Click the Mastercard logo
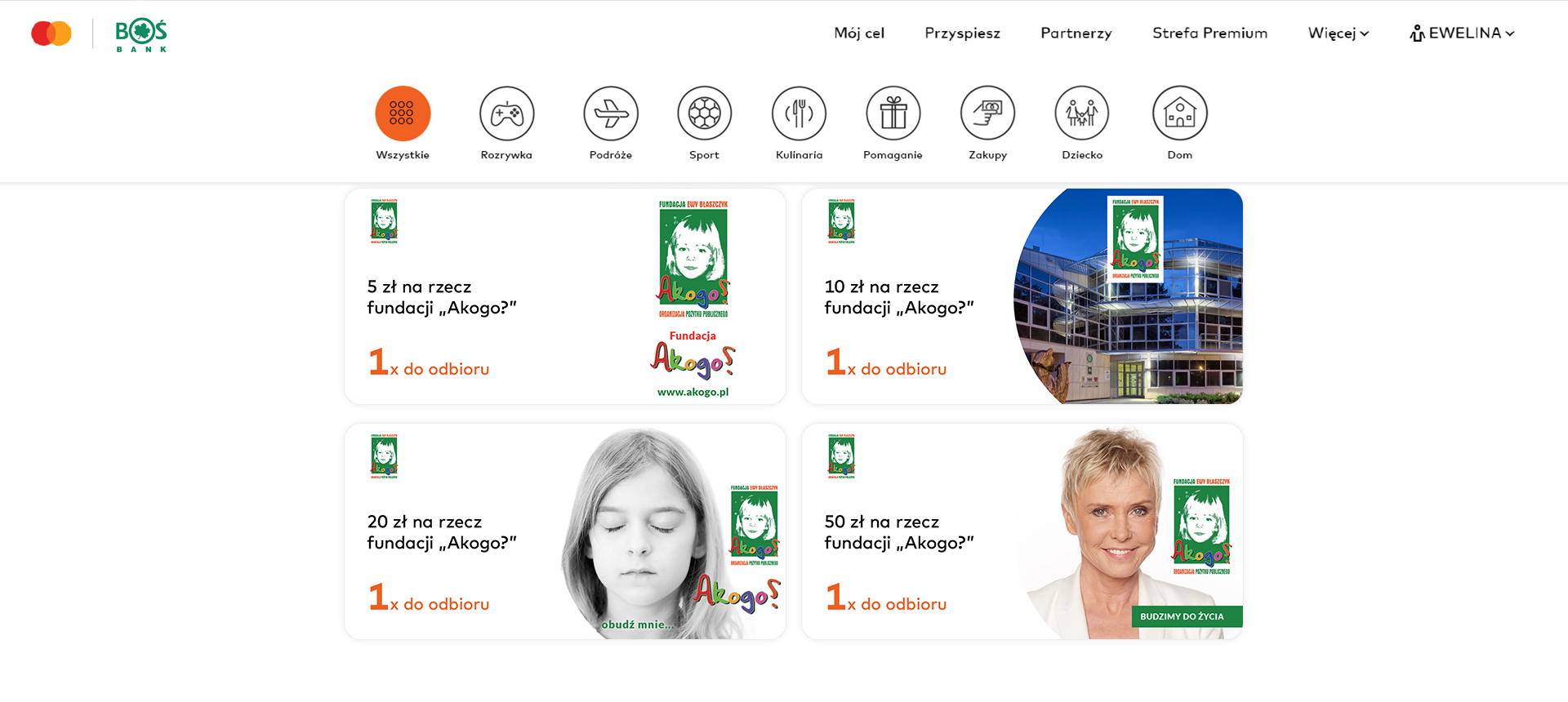The image size is (1568, 702). pyautogui.click(x=51, y=33)
